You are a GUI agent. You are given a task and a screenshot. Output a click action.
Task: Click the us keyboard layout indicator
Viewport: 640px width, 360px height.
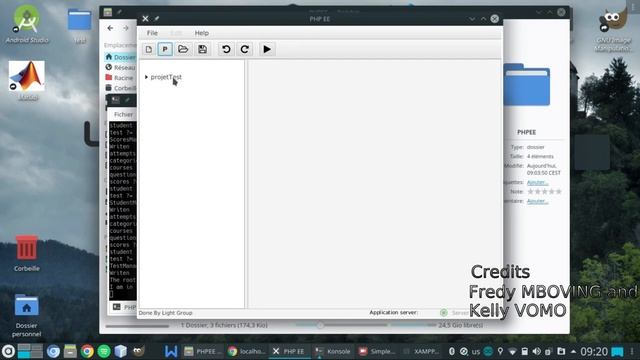476,351
